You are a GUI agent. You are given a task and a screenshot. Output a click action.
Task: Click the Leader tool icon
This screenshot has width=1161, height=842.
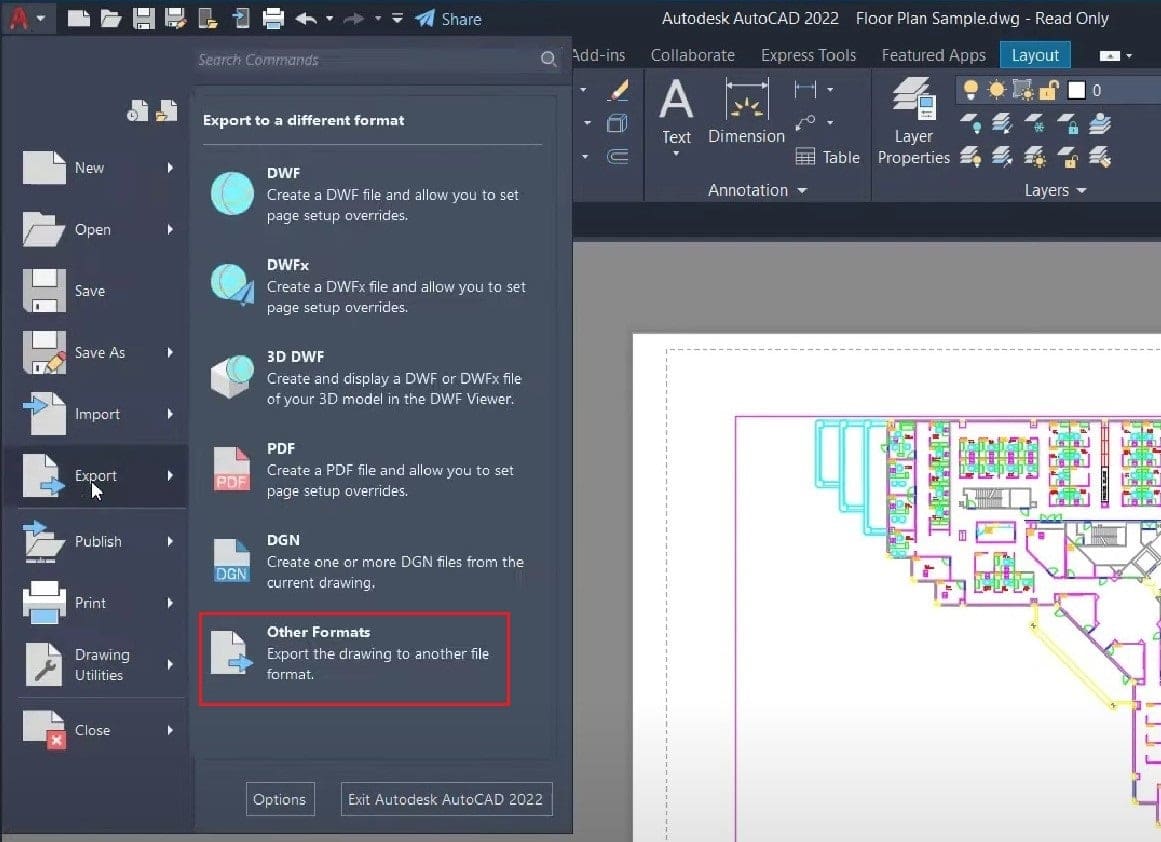pyautogui.click(x=805, y=122)
